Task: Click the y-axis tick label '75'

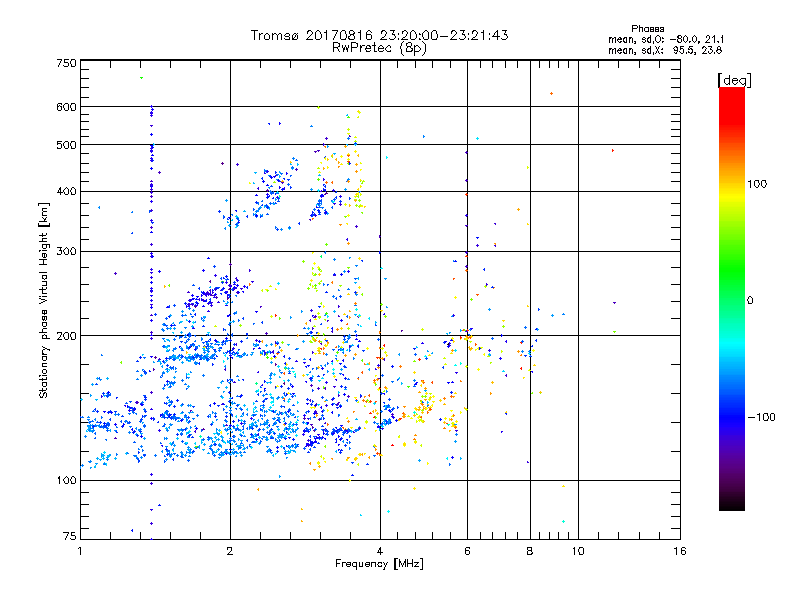Action: [70, 536]
